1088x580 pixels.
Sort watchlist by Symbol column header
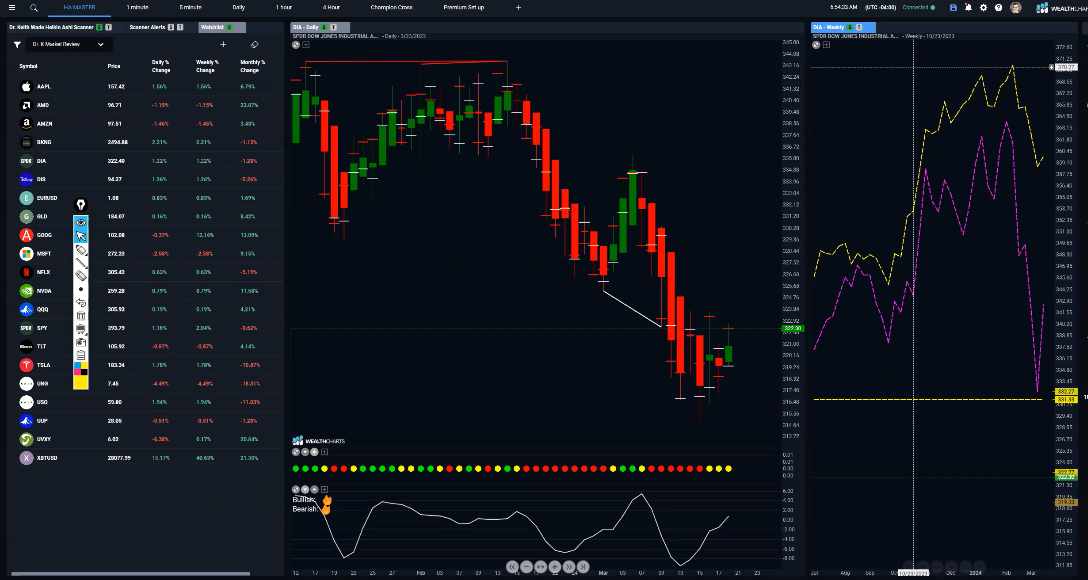[28, 66]
